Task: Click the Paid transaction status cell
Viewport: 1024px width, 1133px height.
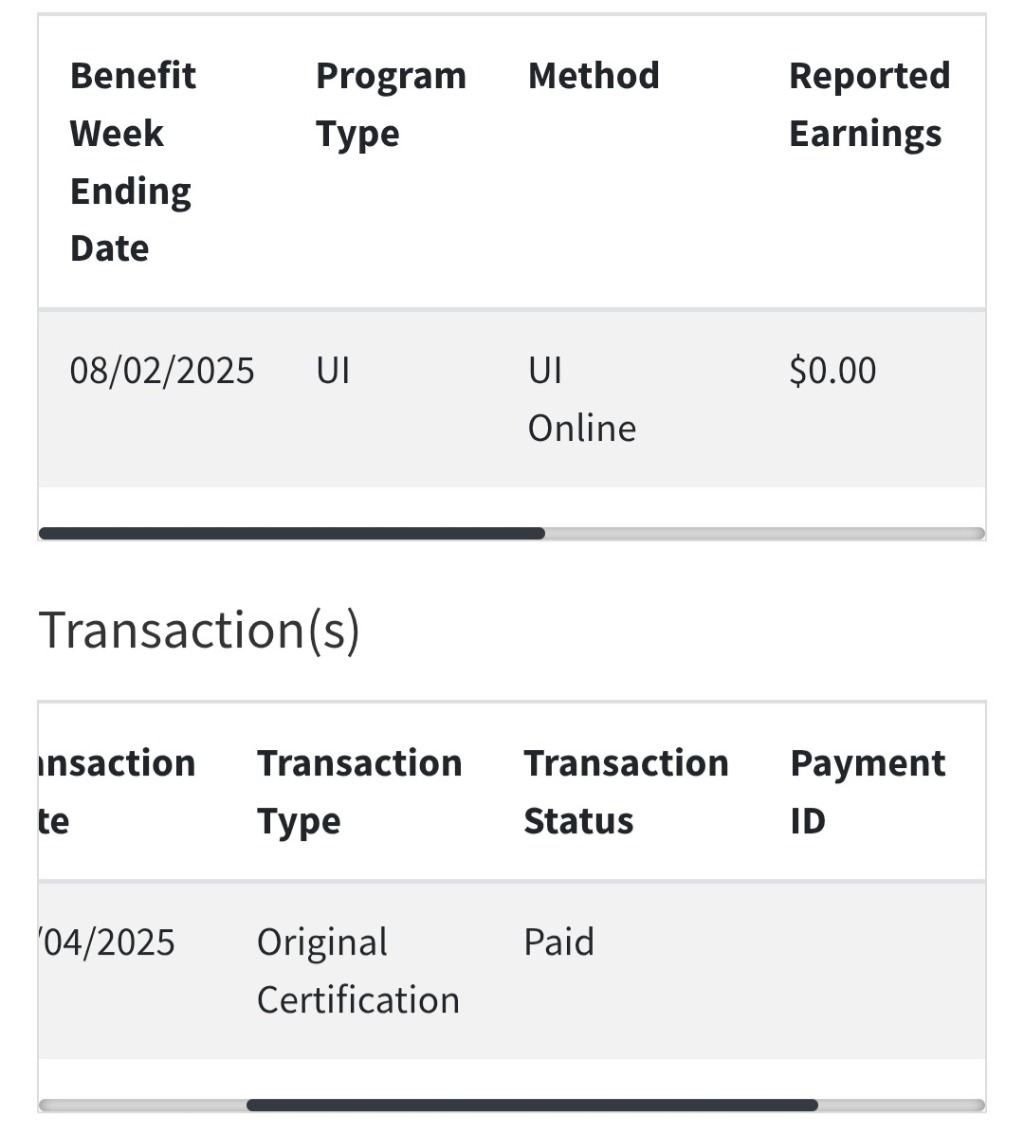Action: point(559,943)
